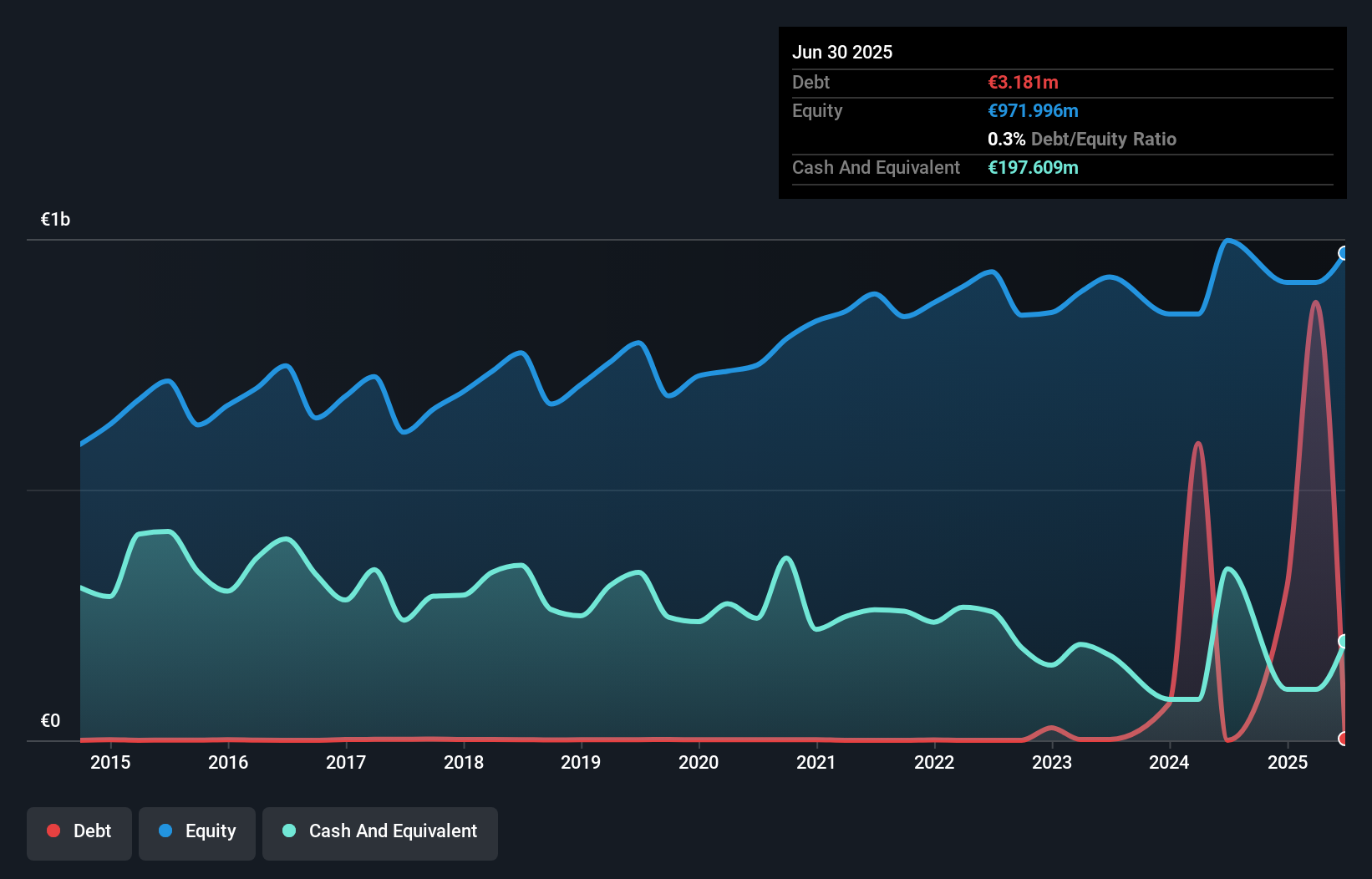1372x879 pixels.
Task: Click the Debt/Equity Ratio text in tooltip
Action: [1104, 140]
